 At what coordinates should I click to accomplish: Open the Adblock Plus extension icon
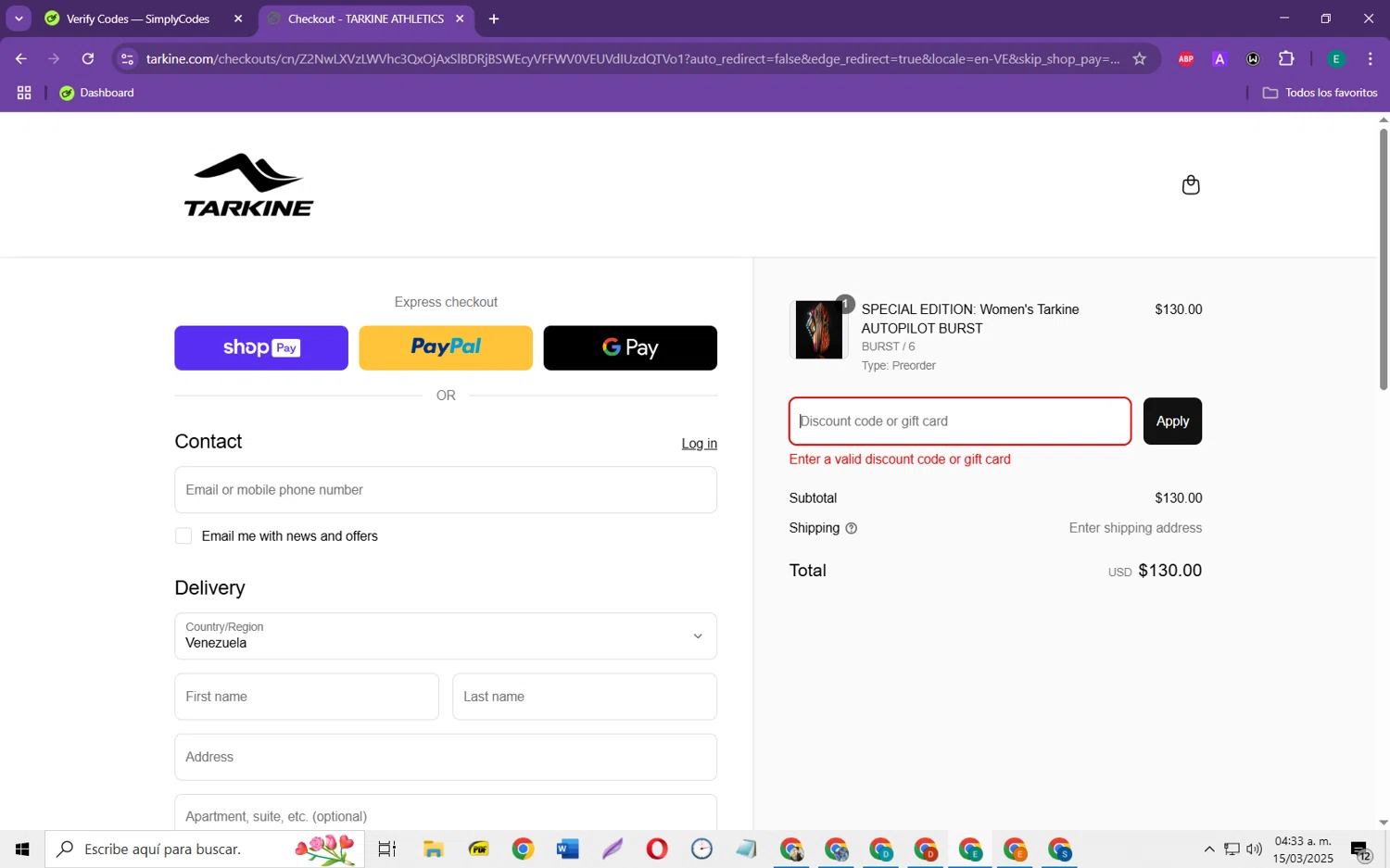click(x=1186, y=58)
